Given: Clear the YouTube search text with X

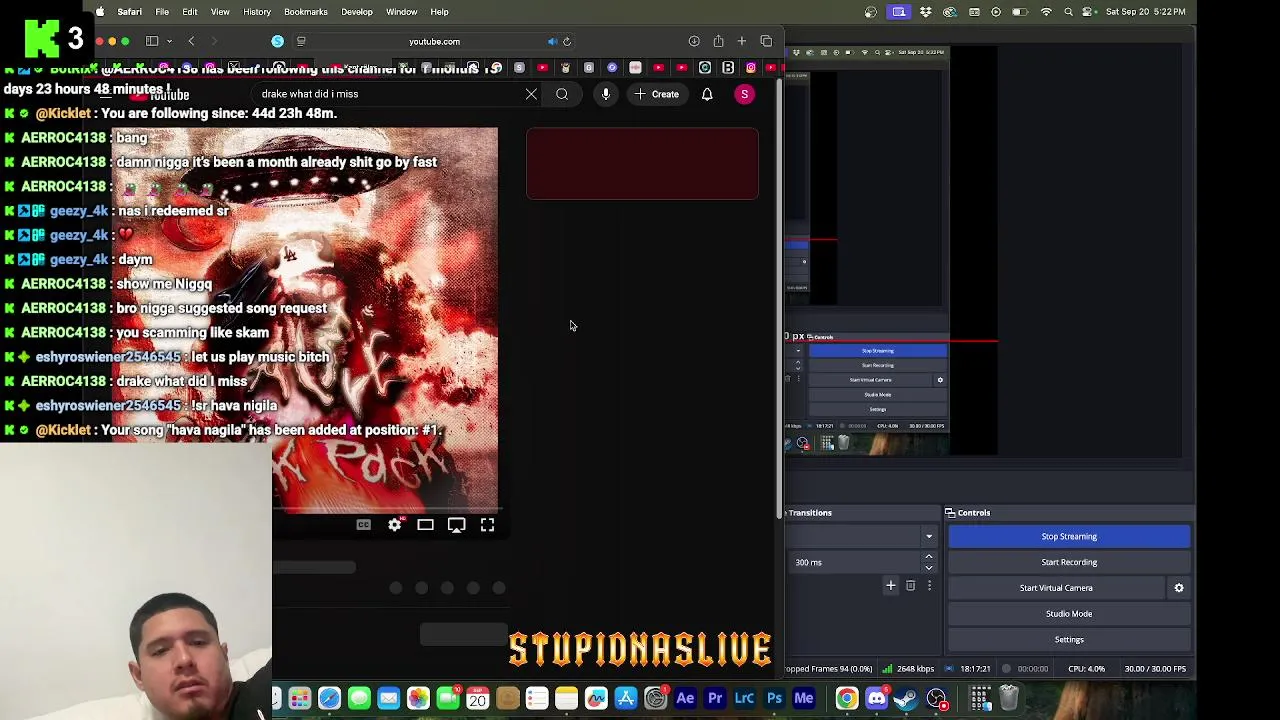Looking at the screenshot, I should (x=531, y=94).
